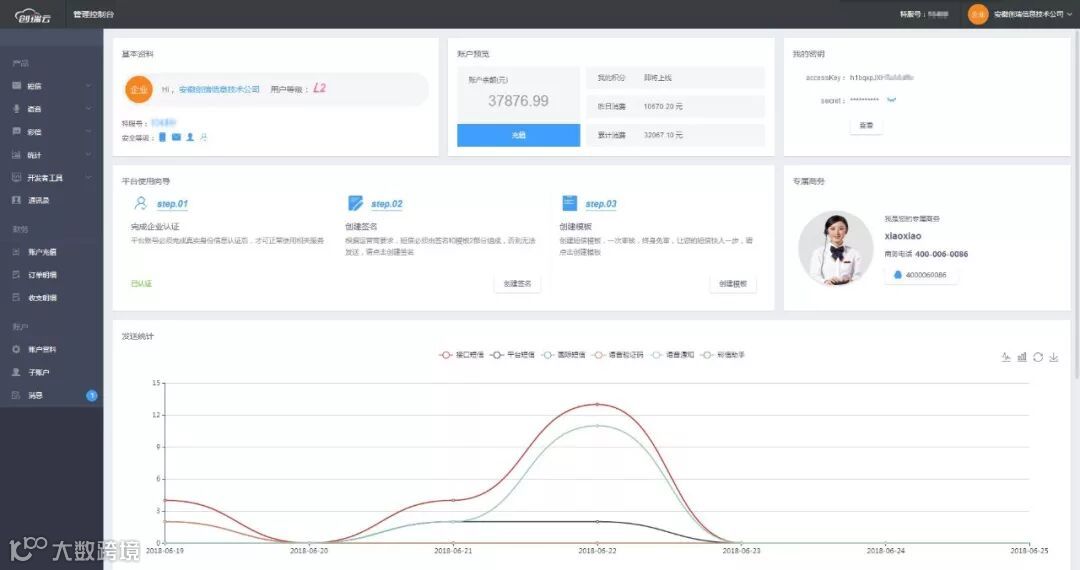Switch chart to bar view icon
The image size is (1080, 570).
click(x=1021, y=357)
